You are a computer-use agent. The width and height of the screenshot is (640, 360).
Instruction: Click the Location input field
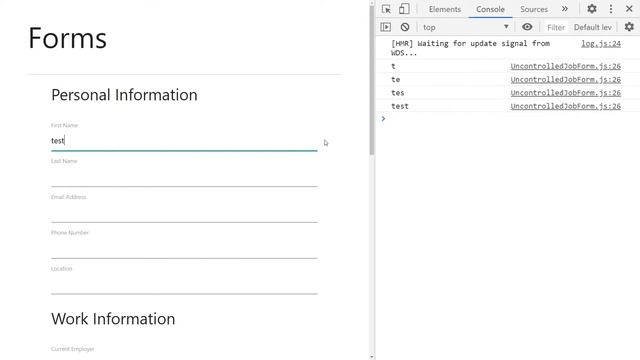(184, 284)
